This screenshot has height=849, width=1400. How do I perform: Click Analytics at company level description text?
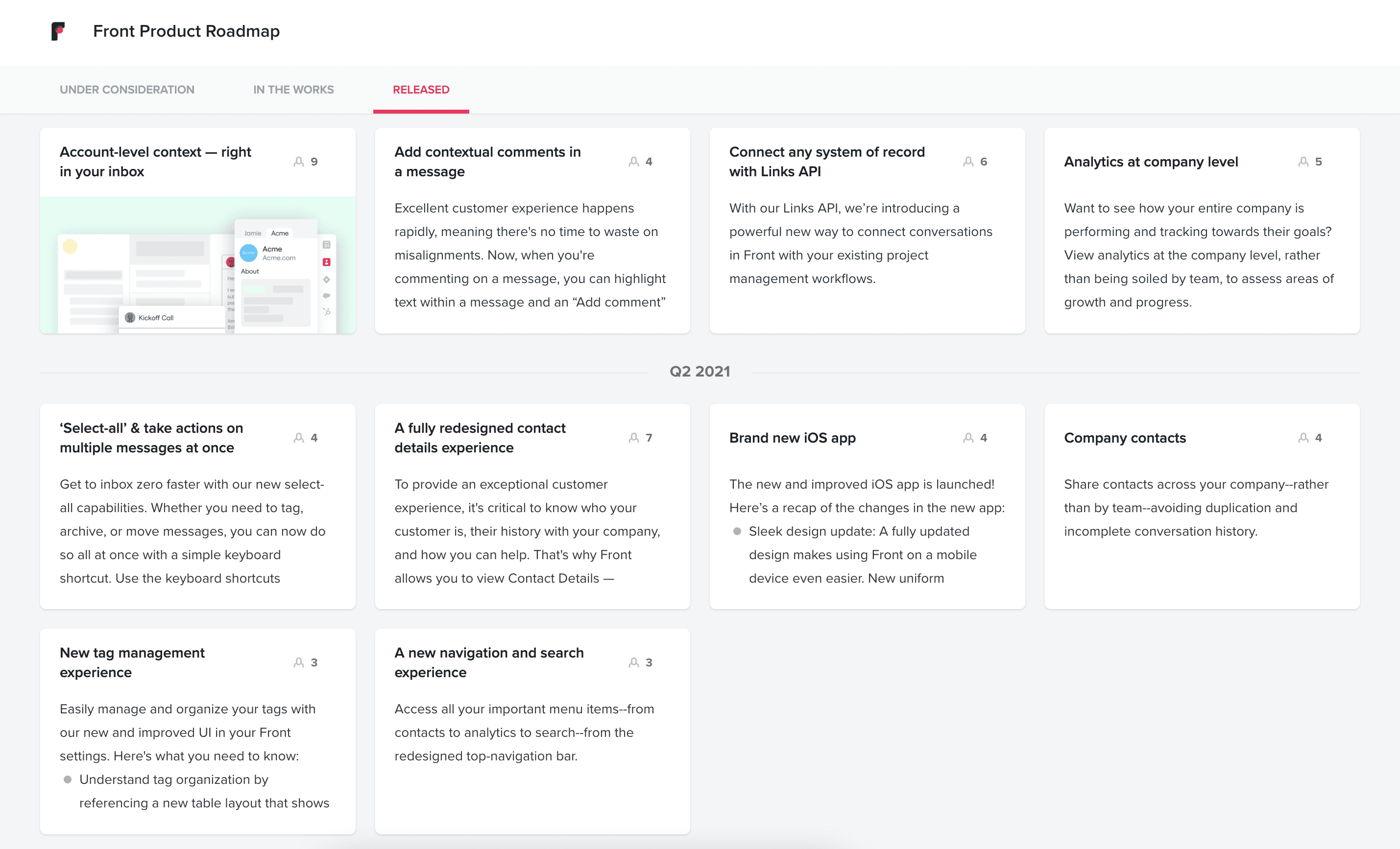pyautogui.click(x=1199, y=255)
